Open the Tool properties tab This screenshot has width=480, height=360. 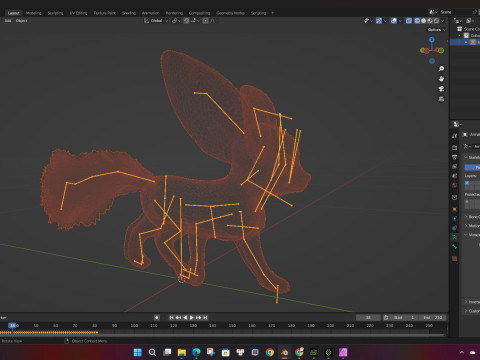[x=454, y=136]
